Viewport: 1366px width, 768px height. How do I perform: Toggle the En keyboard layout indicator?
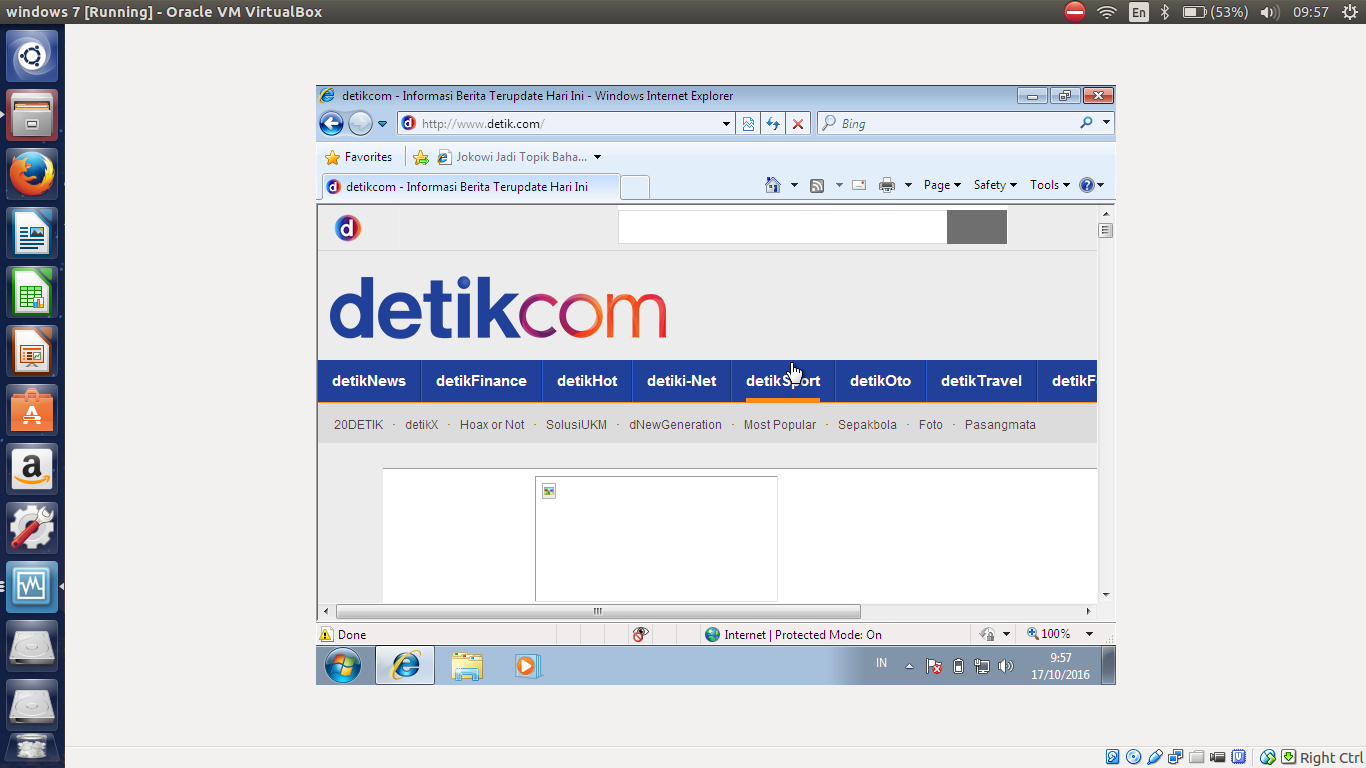(x=1139, y=12)
